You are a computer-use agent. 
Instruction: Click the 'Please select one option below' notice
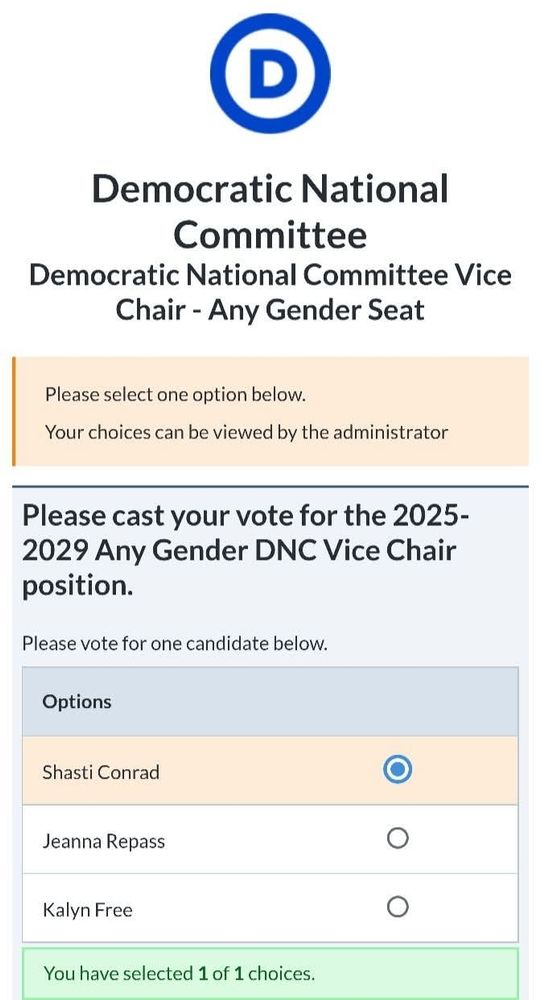point(175,395)
